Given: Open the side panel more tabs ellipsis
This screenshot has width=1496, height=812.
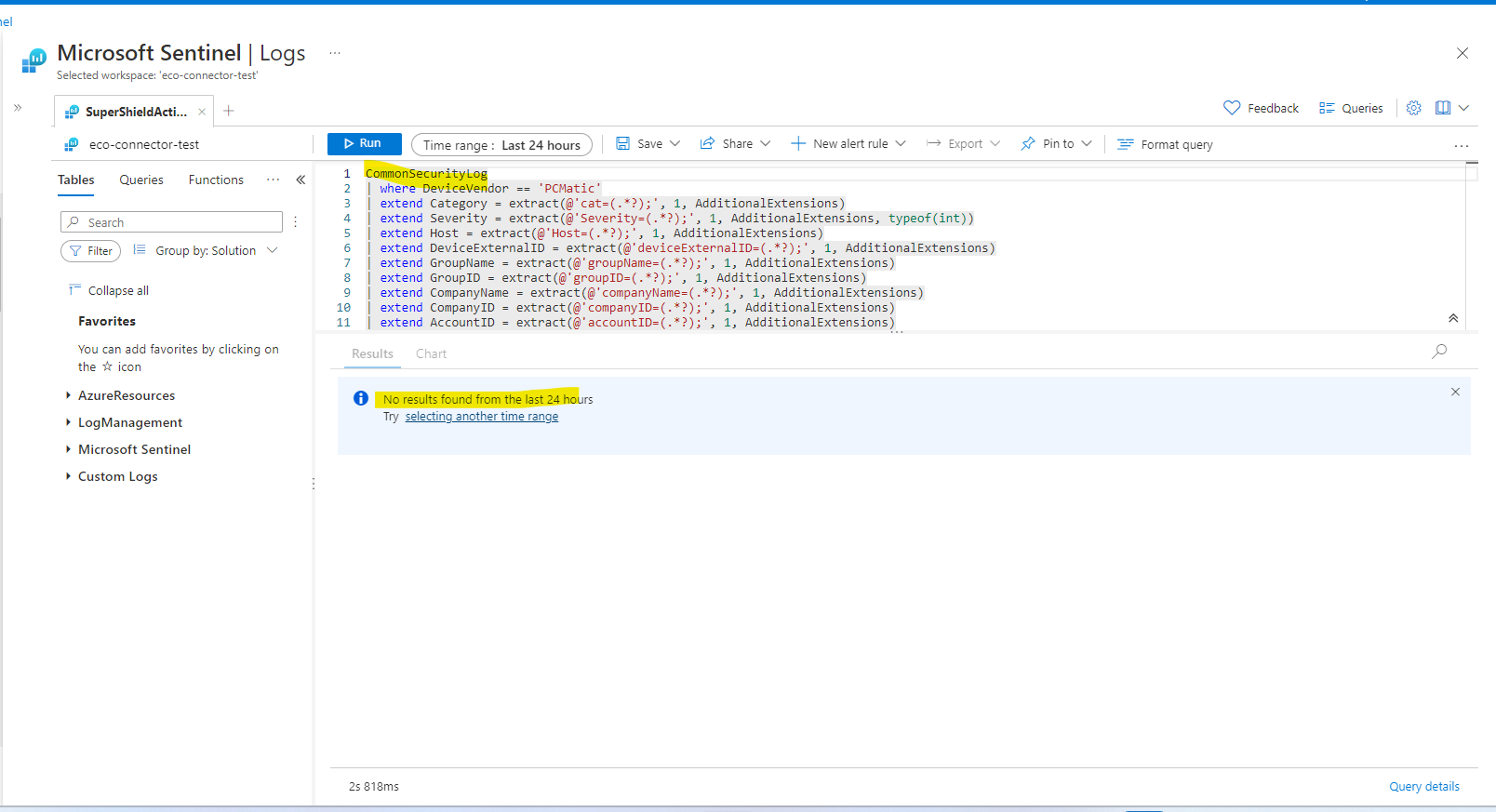Looking at the screenshot, I should pyautogui.click(x=273, y=180).
